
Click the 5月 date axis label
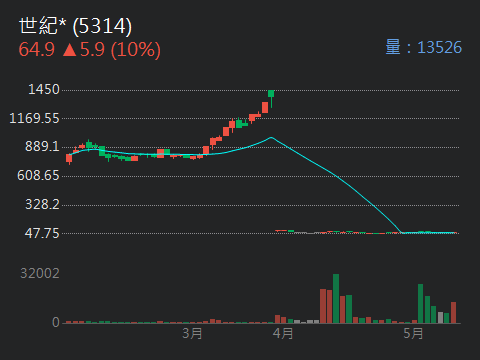[x=413, y=333]
